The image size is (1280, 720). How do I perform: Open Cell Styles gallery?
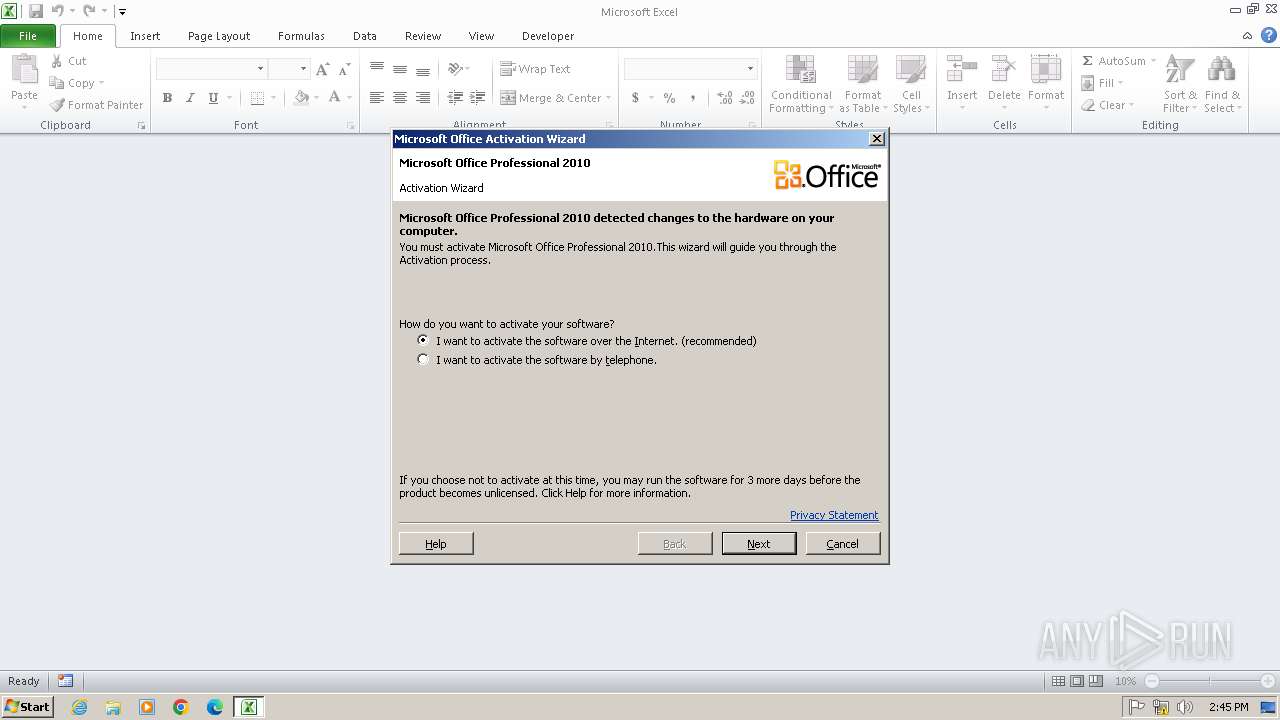[911, 84]
